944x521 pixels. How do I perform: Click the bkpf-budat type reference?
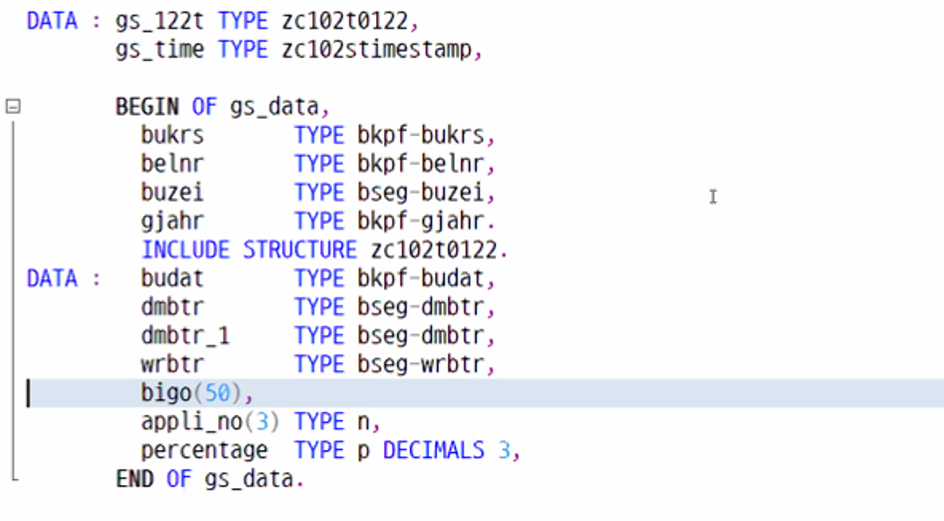coord(421,278)
